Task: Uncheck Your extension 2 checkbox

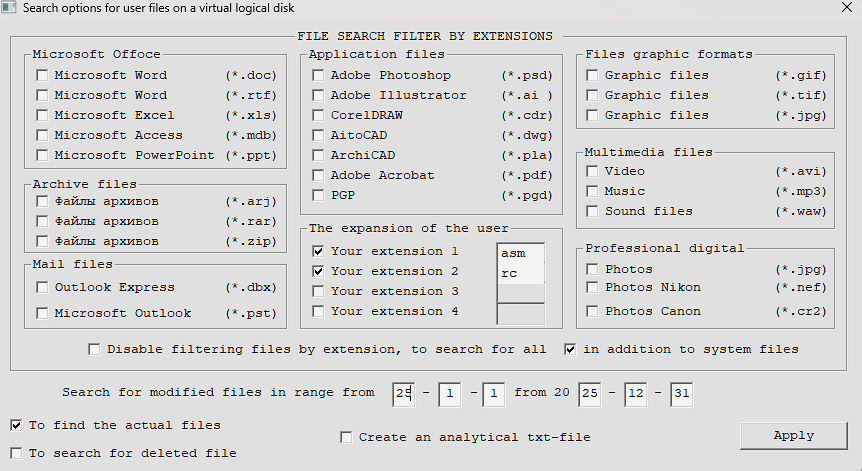Action: point(318,271)
